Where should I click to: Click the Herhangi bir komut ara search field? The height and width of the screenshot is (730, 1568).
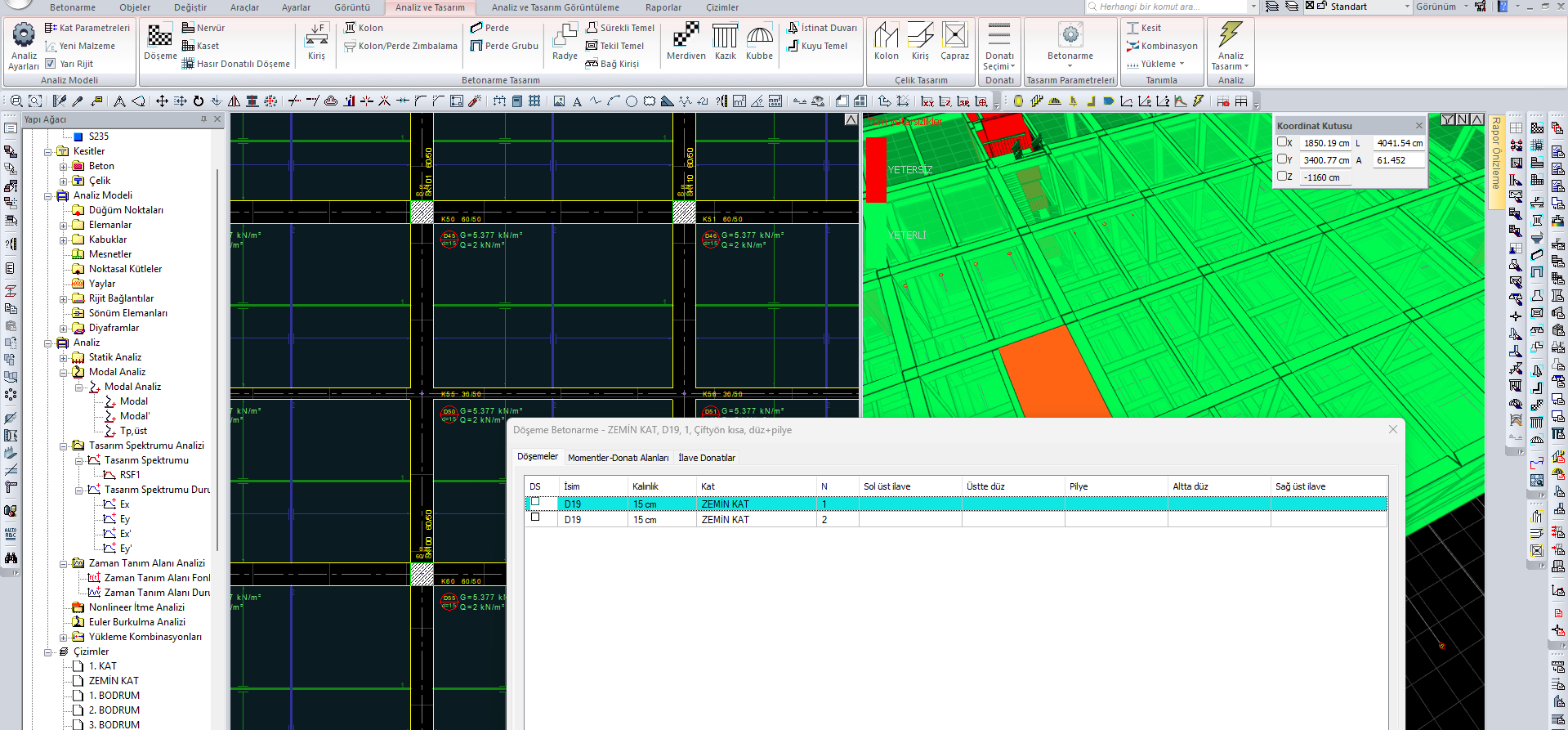1172,7
